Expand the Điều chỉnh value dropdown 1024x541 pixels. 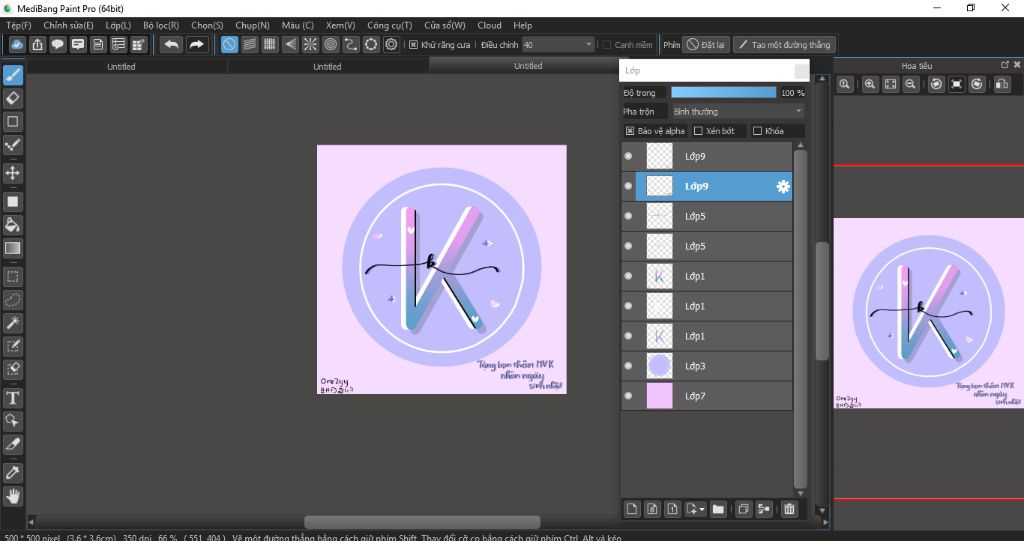(x=588, y=45)
